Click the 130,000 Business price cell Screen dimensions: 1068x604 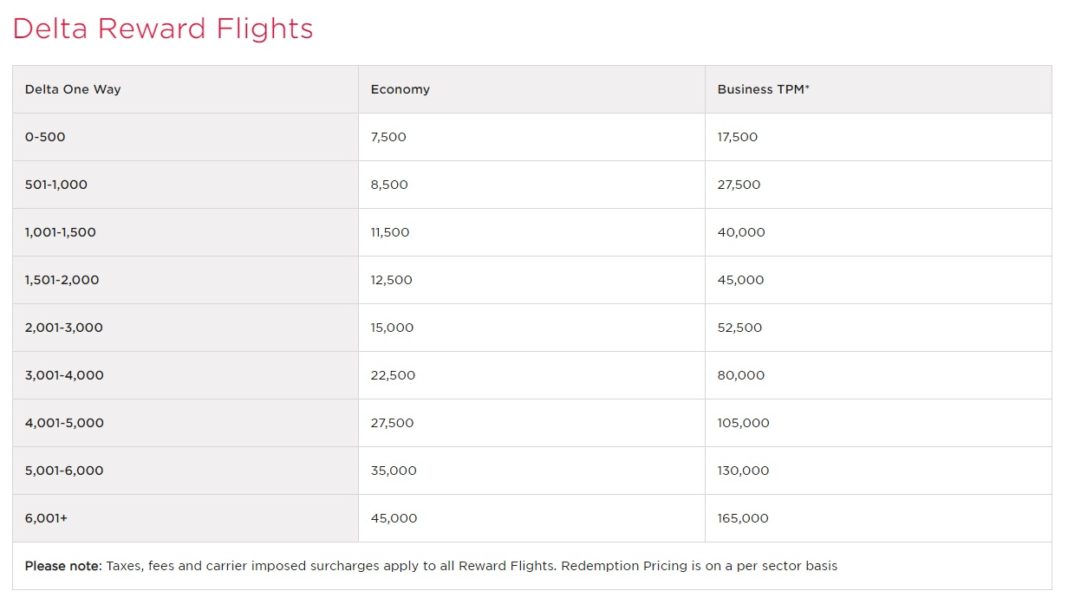pyautogui.click(x=743, y=470)
